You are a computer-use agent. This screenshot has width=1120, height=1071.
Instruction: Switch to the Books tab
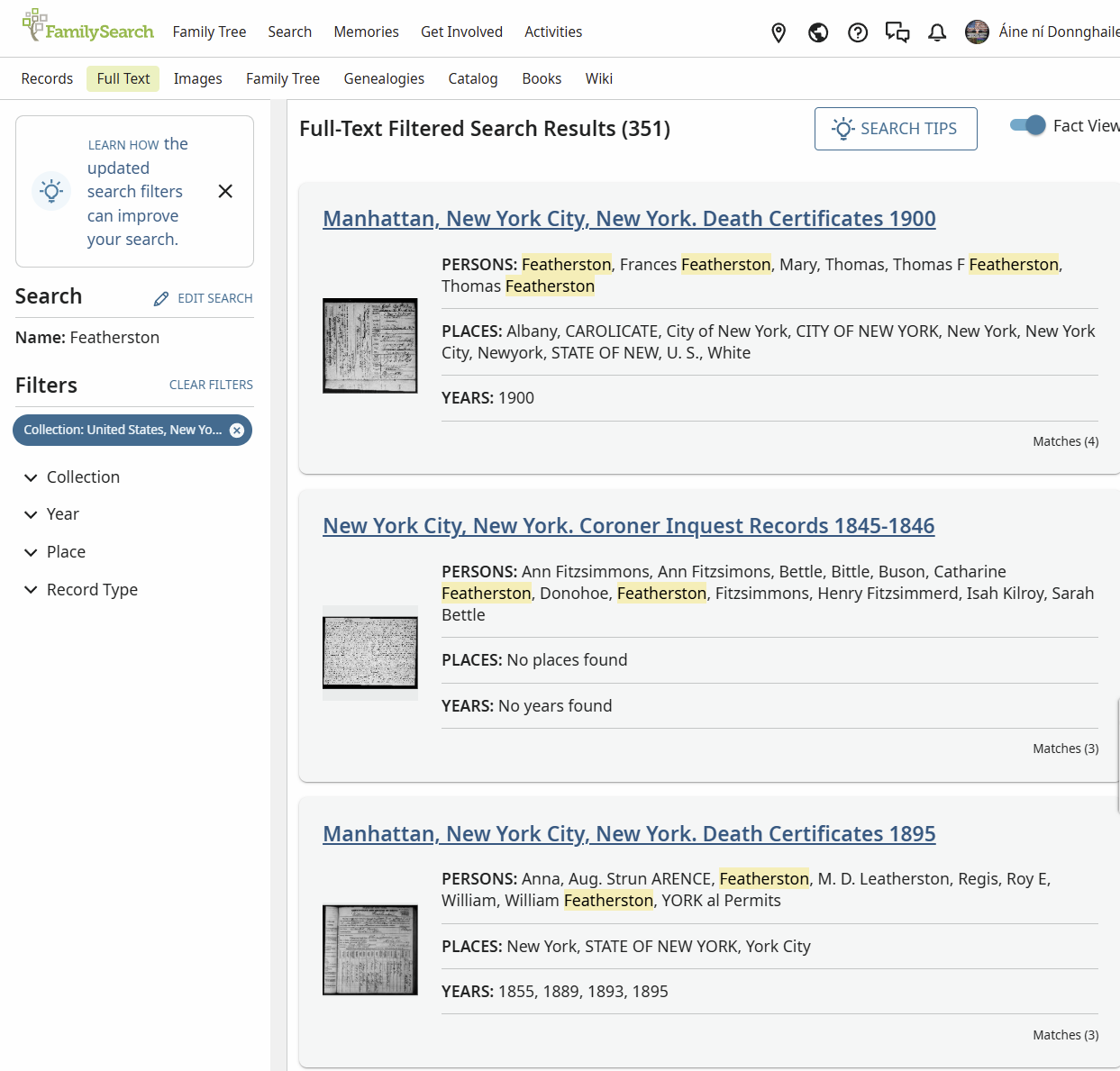(x=542, y=79)
